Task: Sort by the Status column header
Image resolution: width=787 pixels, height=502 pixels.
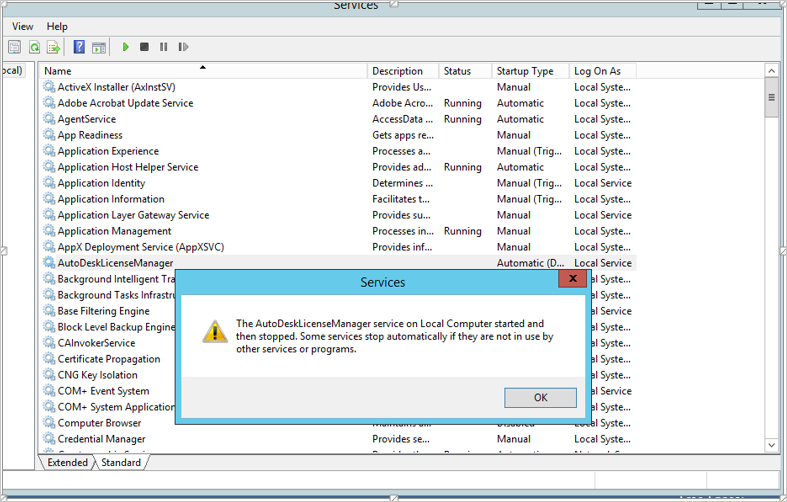Action: 465,71
